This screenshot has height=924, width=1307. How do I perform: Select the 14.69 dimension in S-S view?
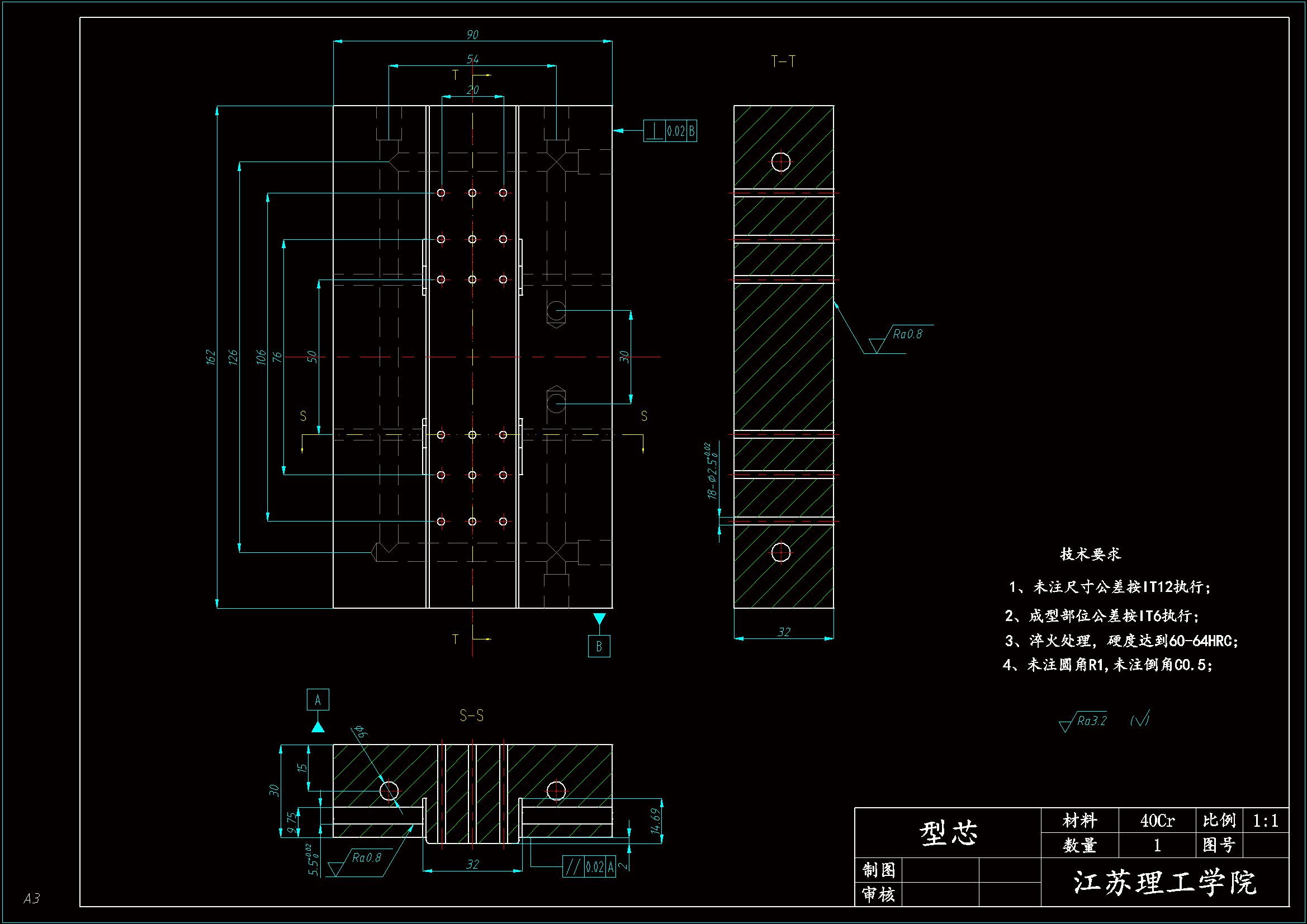click(655, 821)
